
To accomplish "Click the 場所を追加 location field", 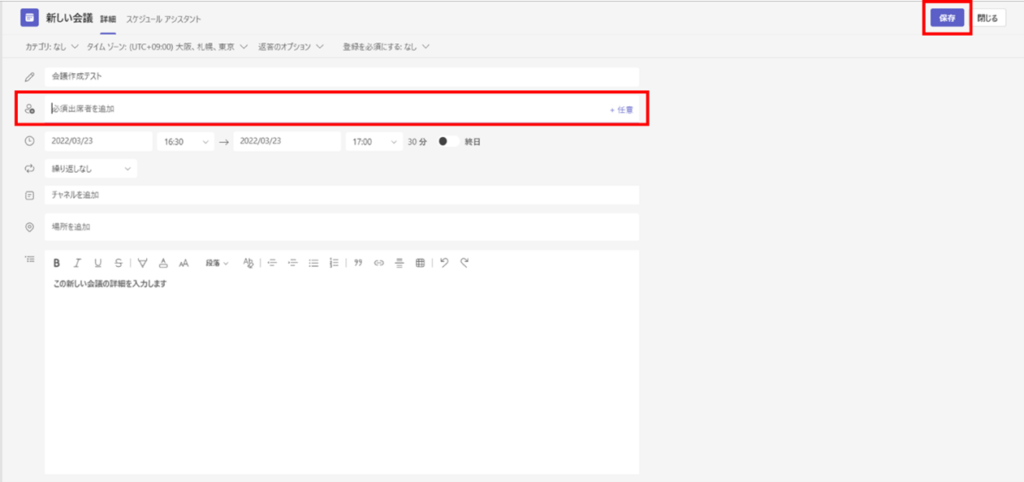I will pyautogui.click(x=340, y=227).
